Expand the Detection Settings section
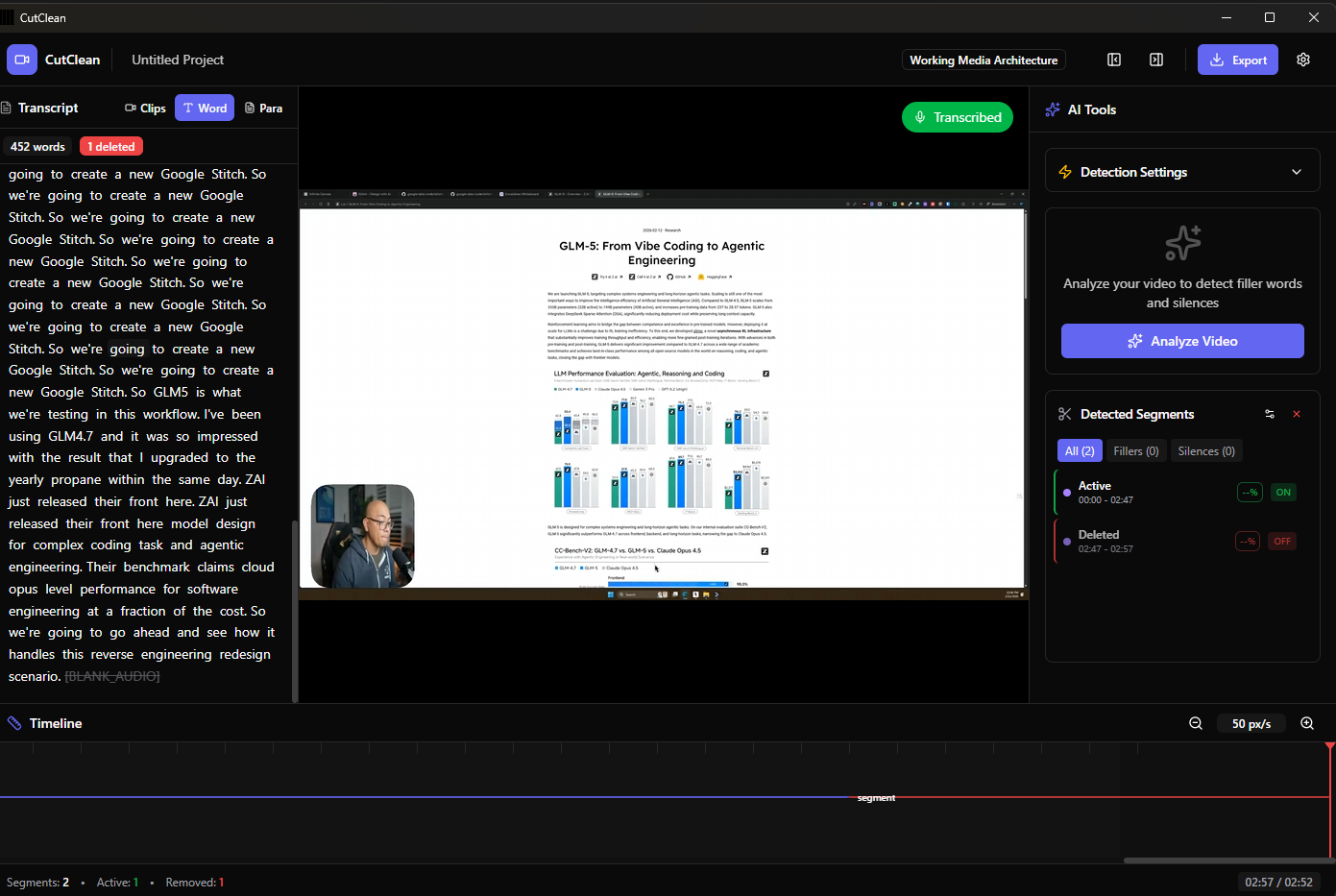Screen dimensions: 1336x896 [1181, 170]
